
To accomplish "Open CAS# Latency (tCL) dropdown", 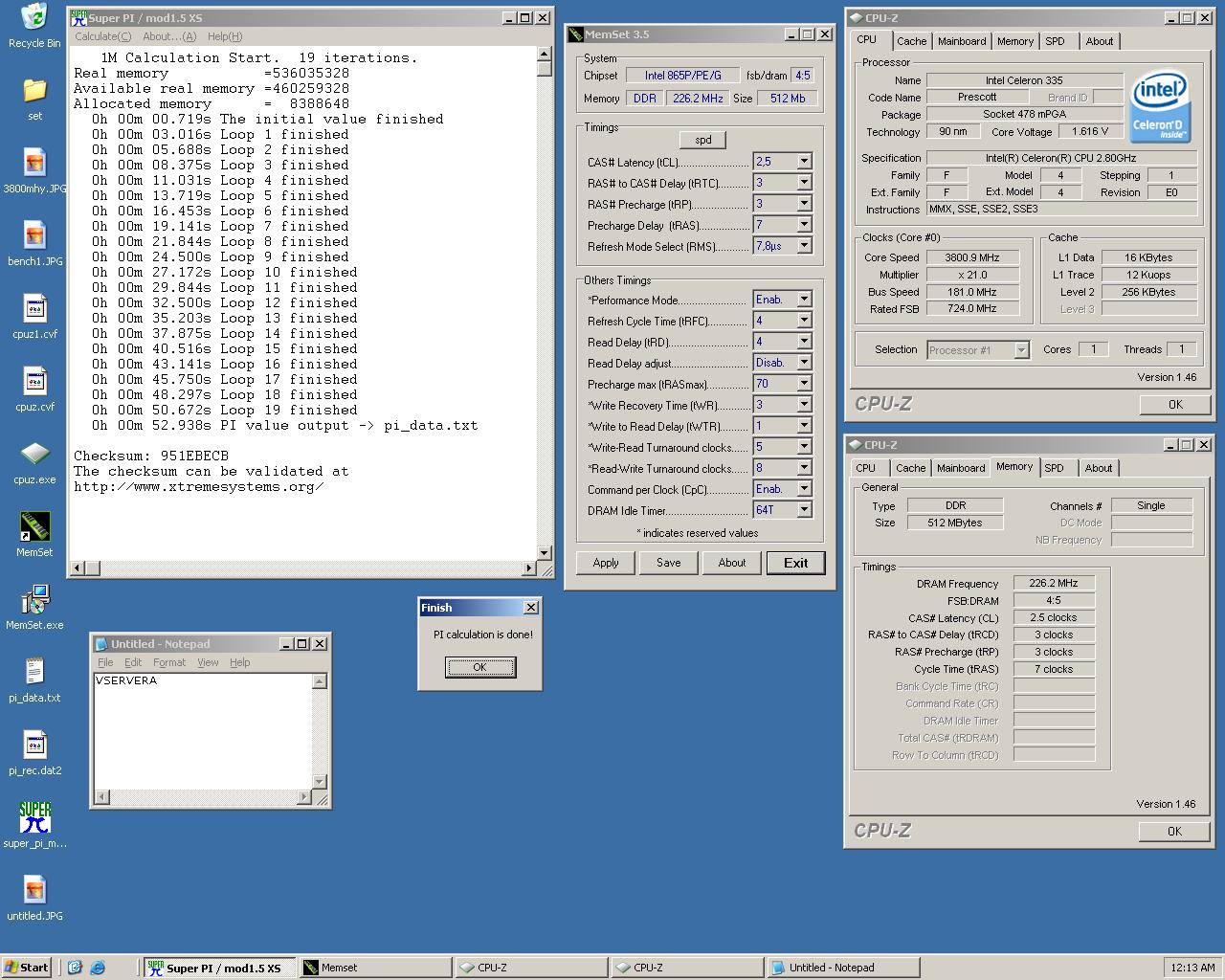I will click(804, 162).
